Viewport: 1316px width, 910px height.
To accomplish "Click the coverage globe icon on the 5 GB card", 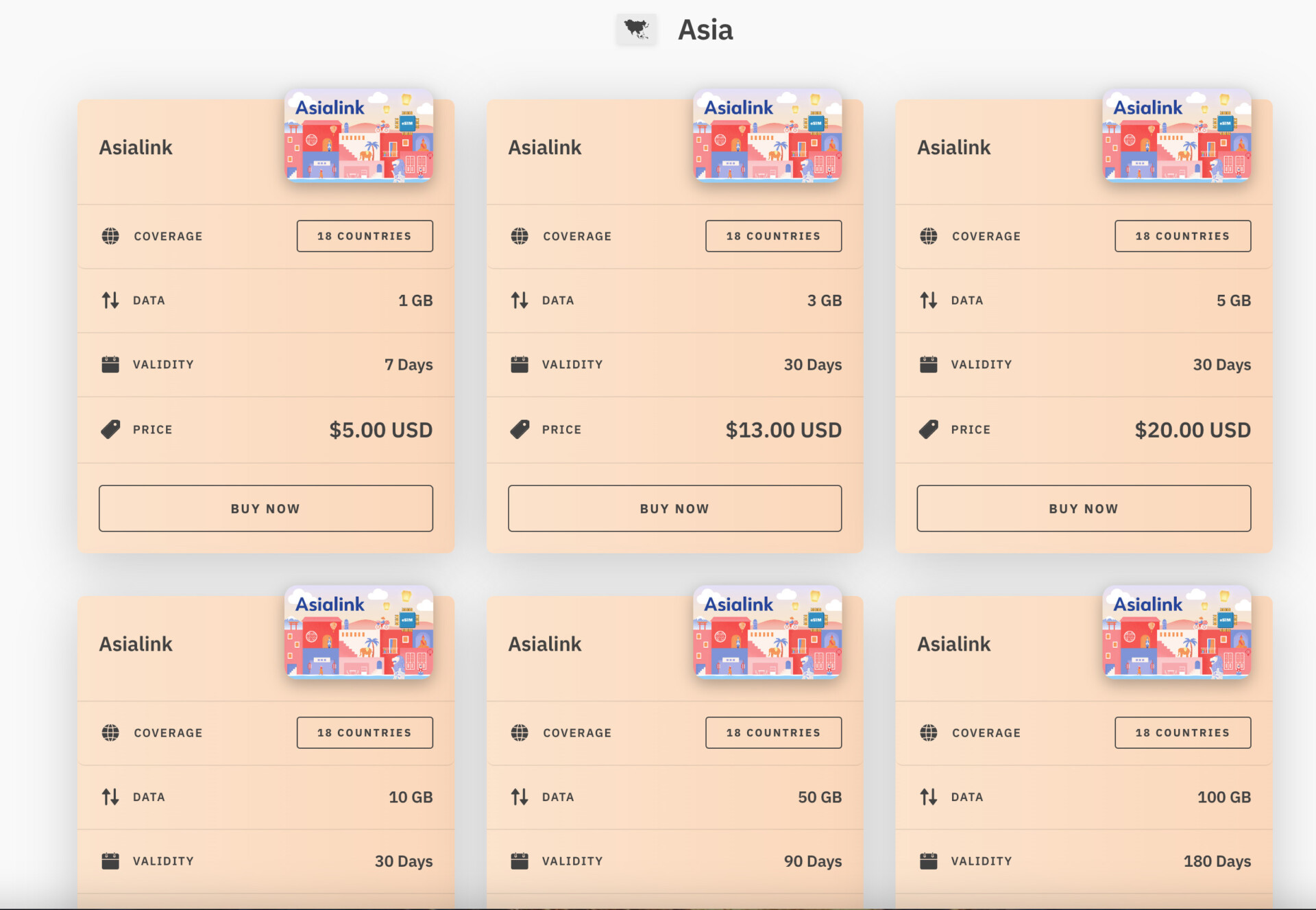I will click(x=929, y=236).
